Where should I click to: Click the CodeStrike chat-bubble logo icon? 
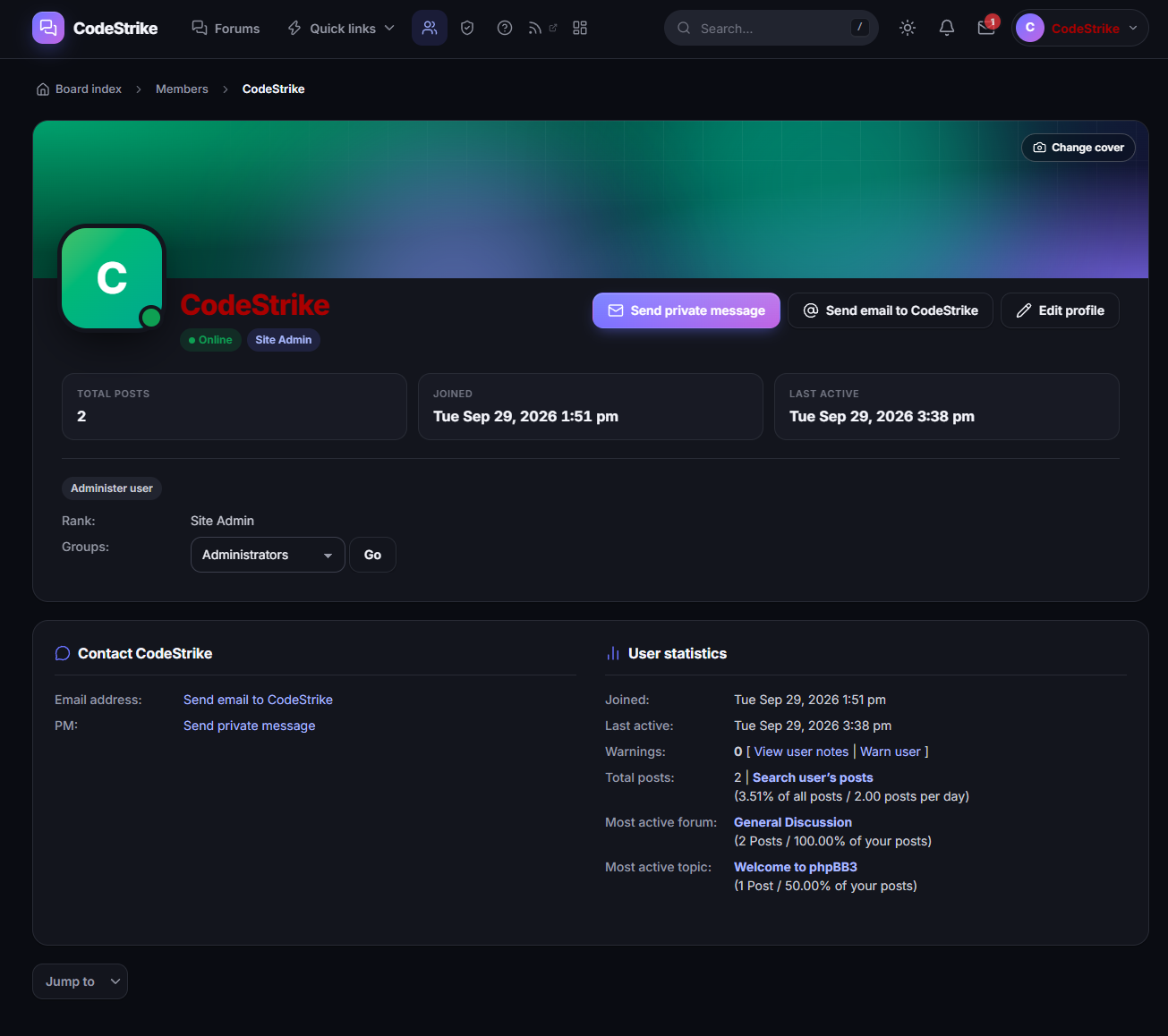click(48, 28)
